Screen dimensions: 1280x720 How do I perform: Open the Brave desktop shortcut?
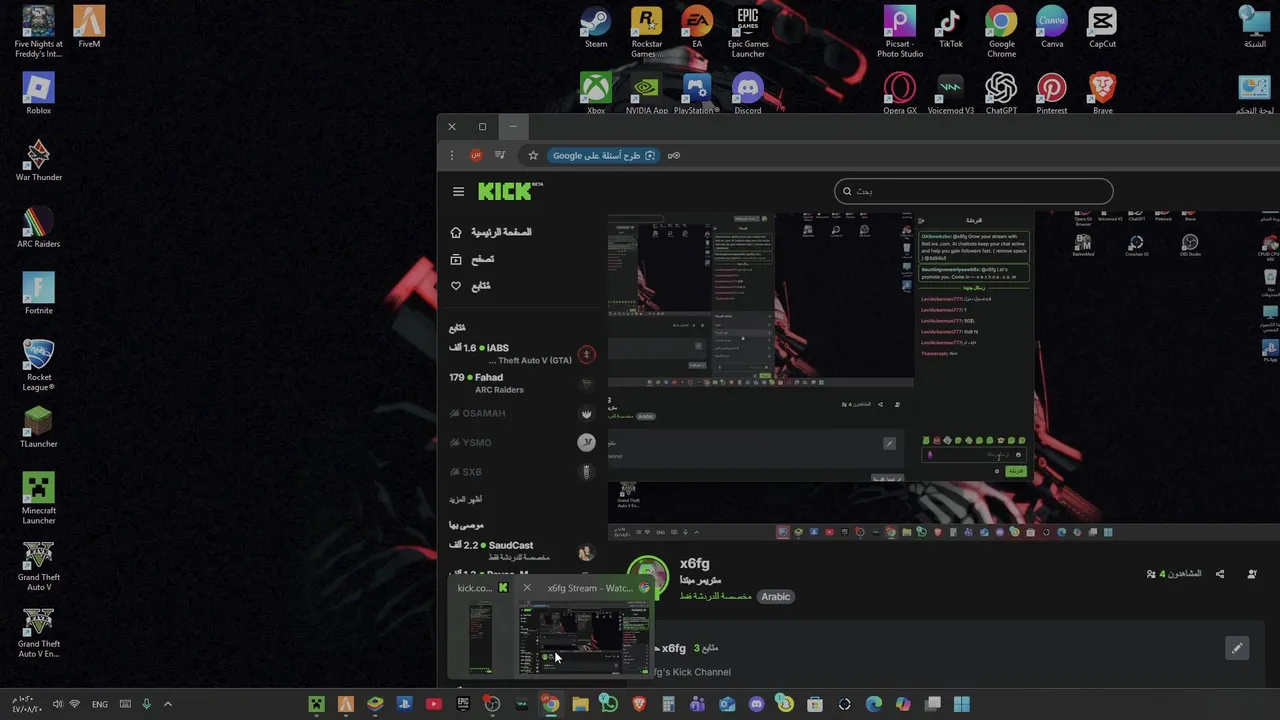(1102, 94)
